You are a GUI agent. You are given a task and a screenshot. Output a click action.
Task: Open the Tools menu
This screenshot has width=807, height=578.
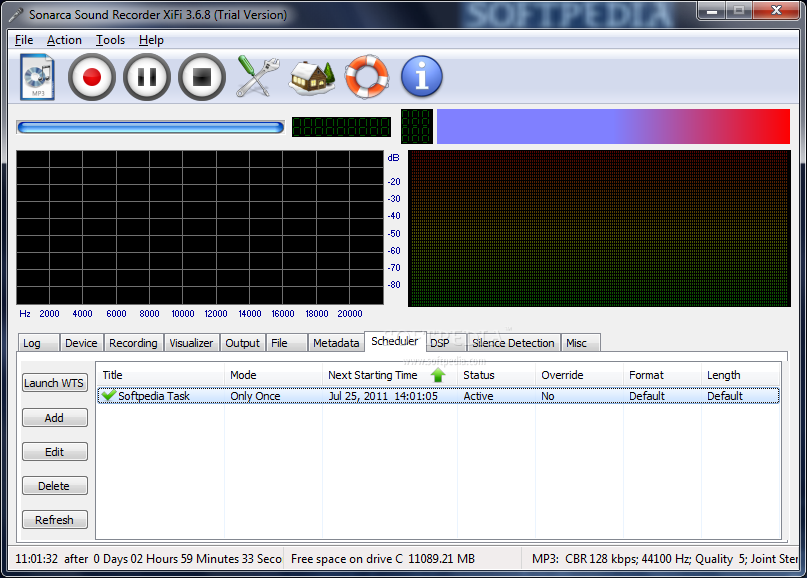point(110,40)
